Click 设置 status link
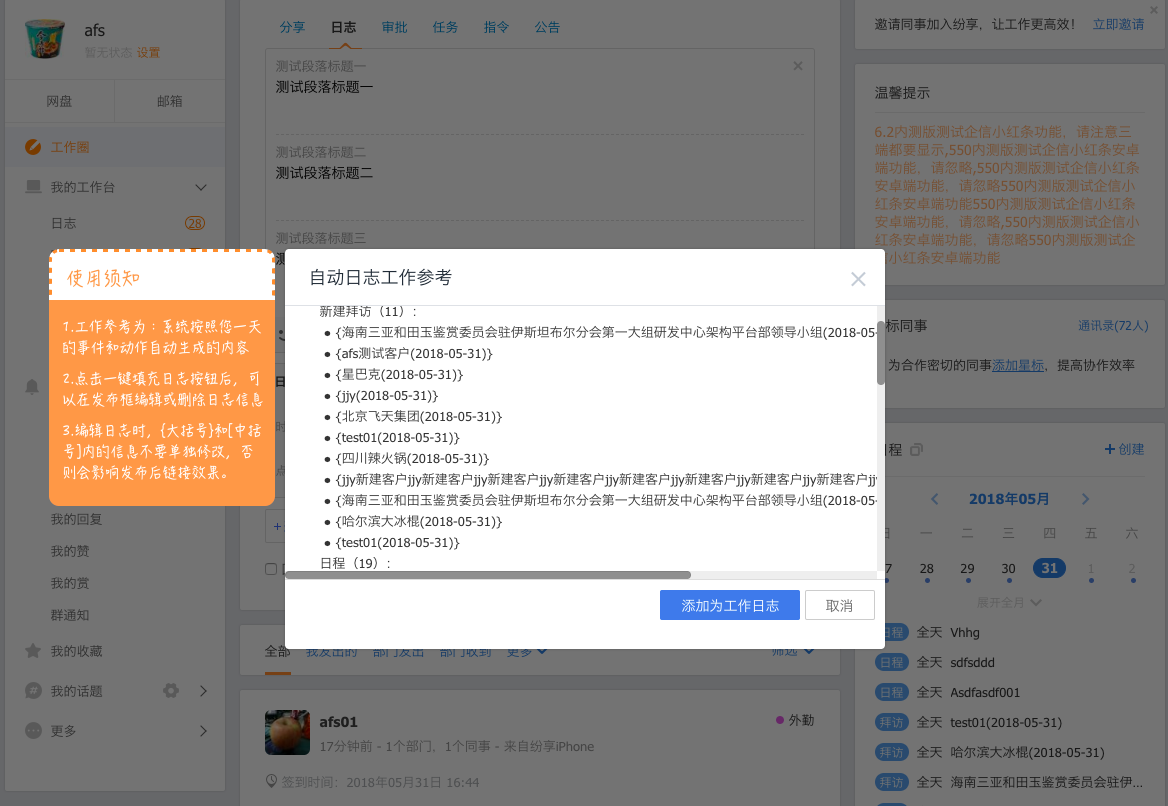This screenshot has height=806, width=1168. [148, 53]
